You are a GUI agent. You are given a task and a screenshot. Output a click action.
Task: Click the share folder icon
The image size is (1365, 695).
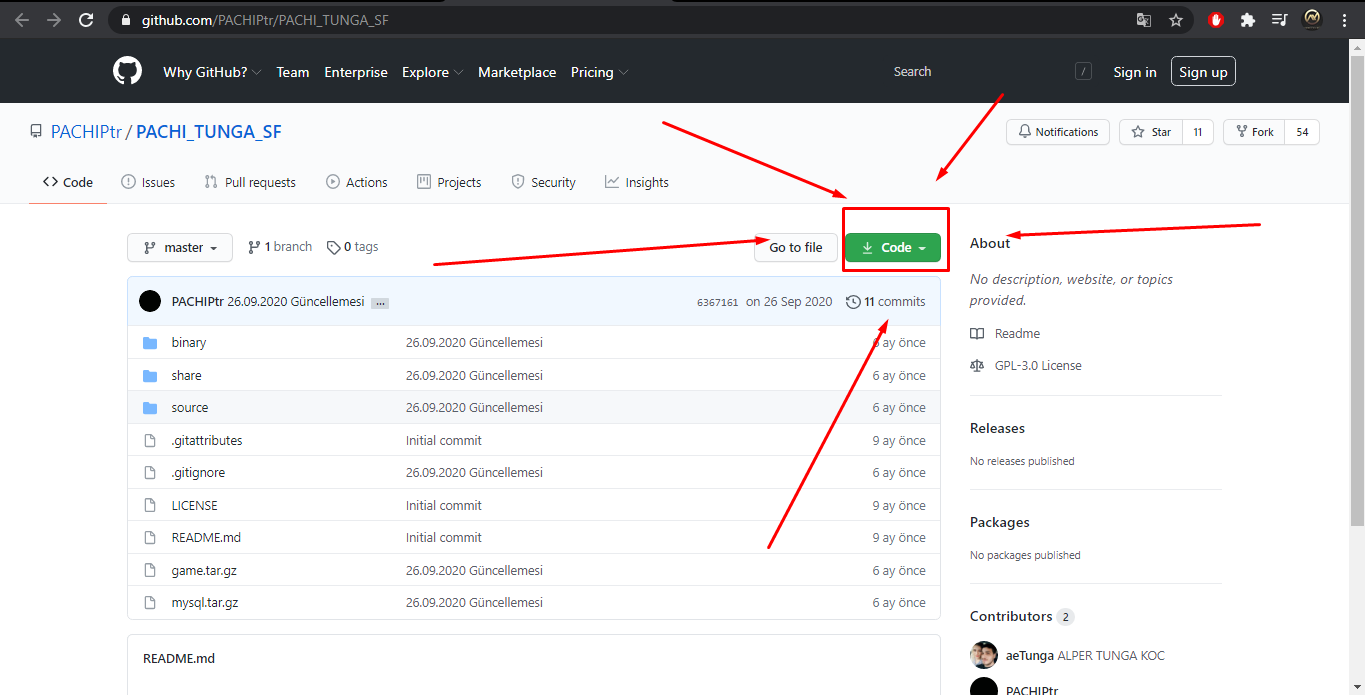[x=150, y=376]
